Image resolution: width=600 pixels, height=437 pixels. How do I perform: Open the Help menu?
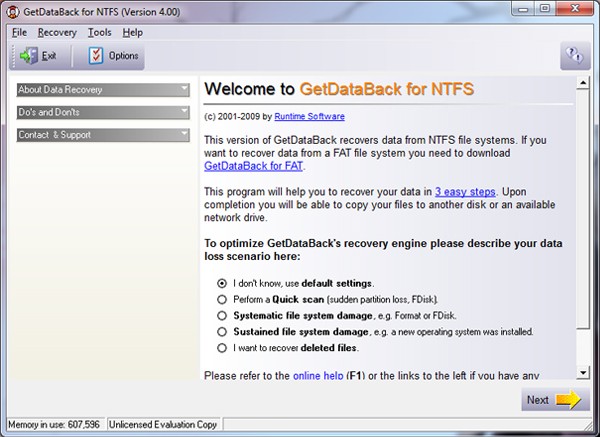coord(133,33)
